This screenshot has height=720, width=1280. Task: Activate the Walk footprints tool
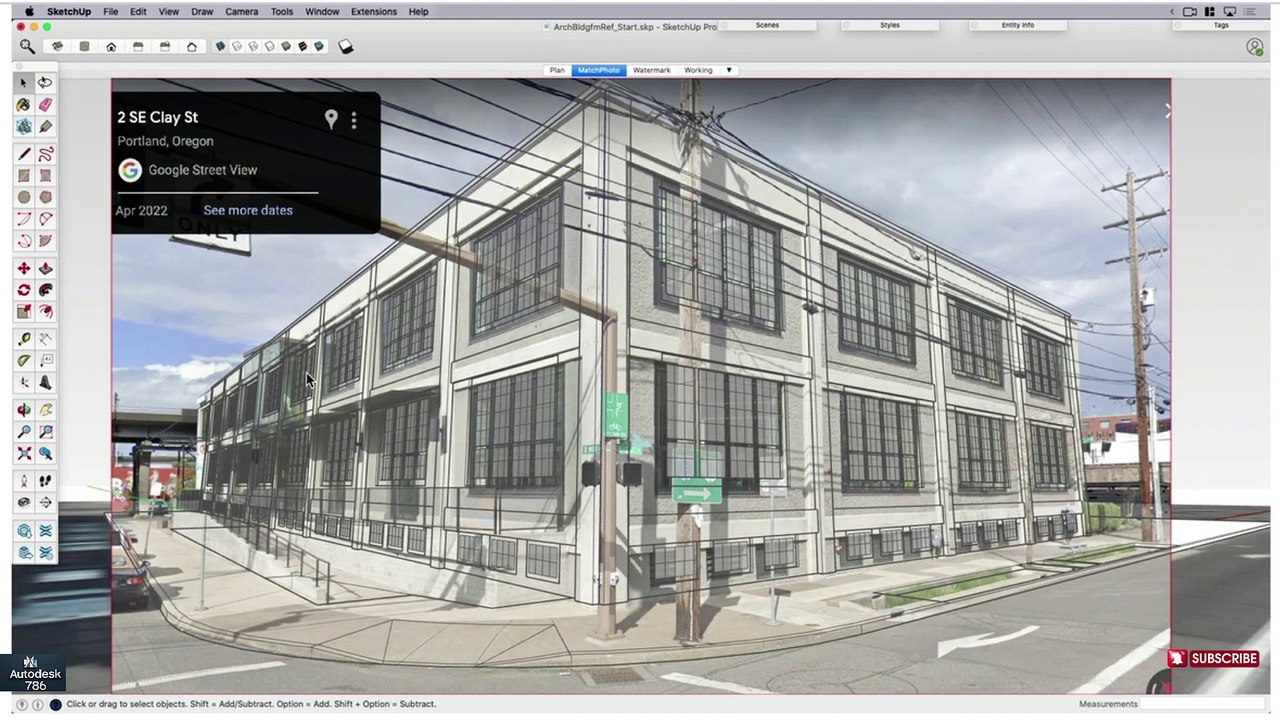(45, 481)
